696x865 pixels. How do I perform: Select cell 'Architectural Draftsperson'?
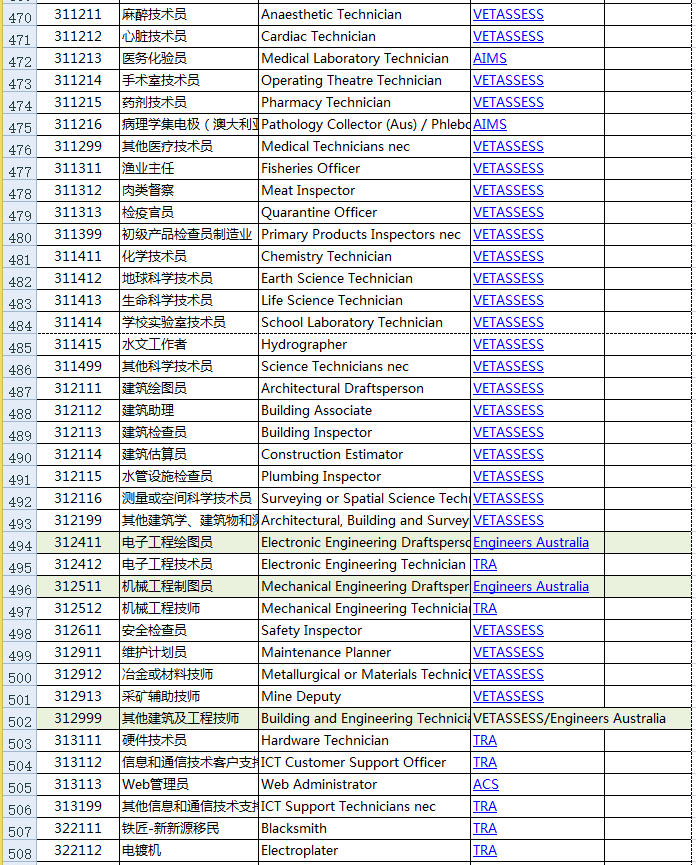tap(364, 388)
